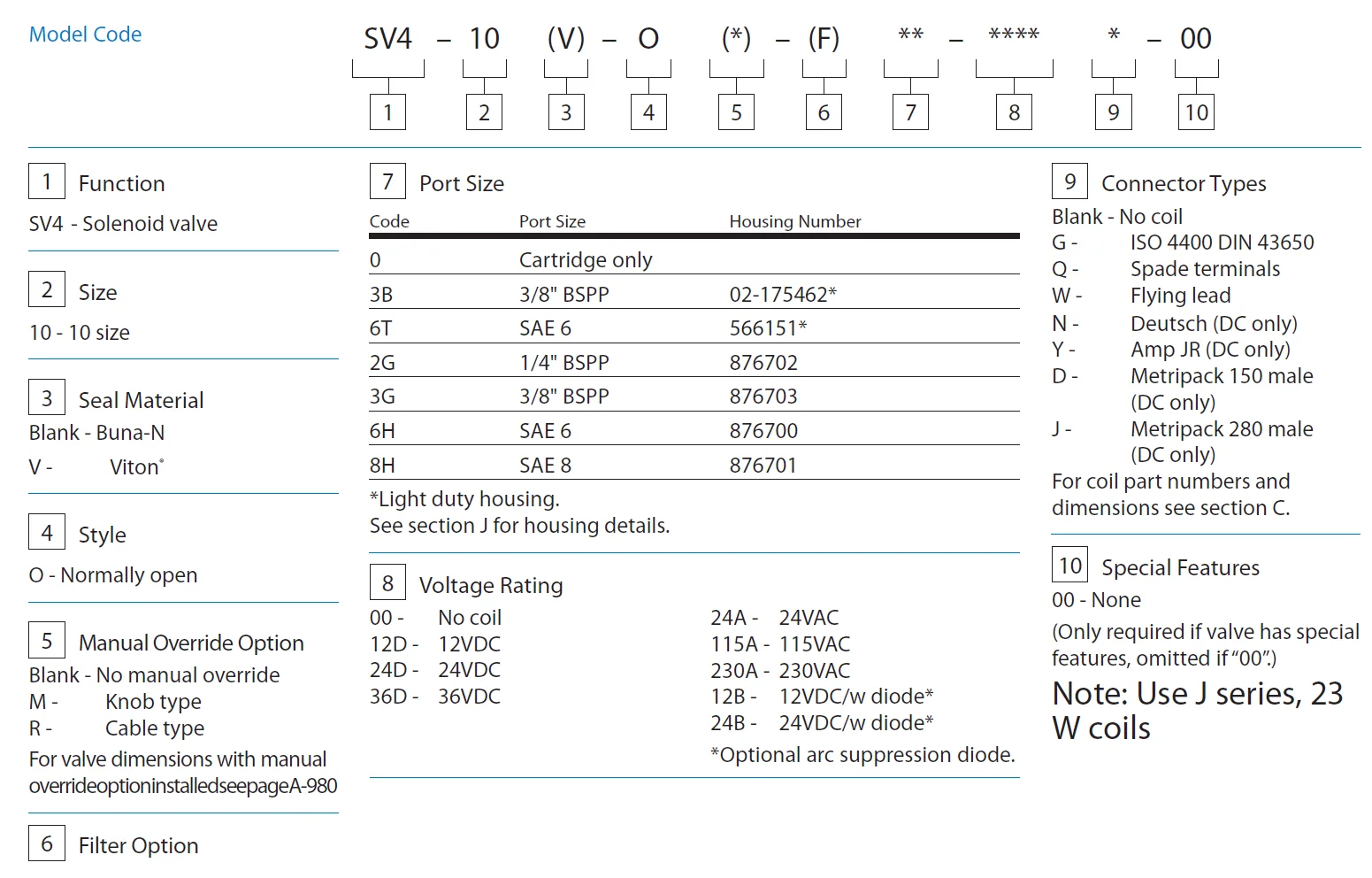Viewport: 1372px width, 878px height.
Task: Click numbered box 6 beside Filter Option
Action: (47, 843)
